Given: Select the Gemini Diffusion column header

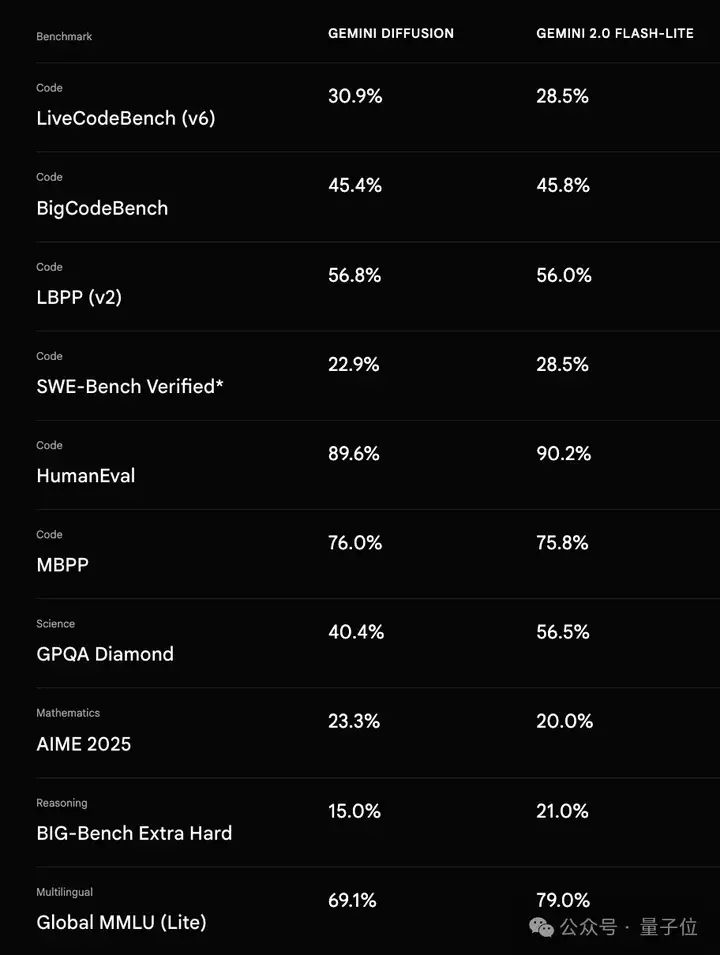Looking at the screenshot, I should 391,34.
